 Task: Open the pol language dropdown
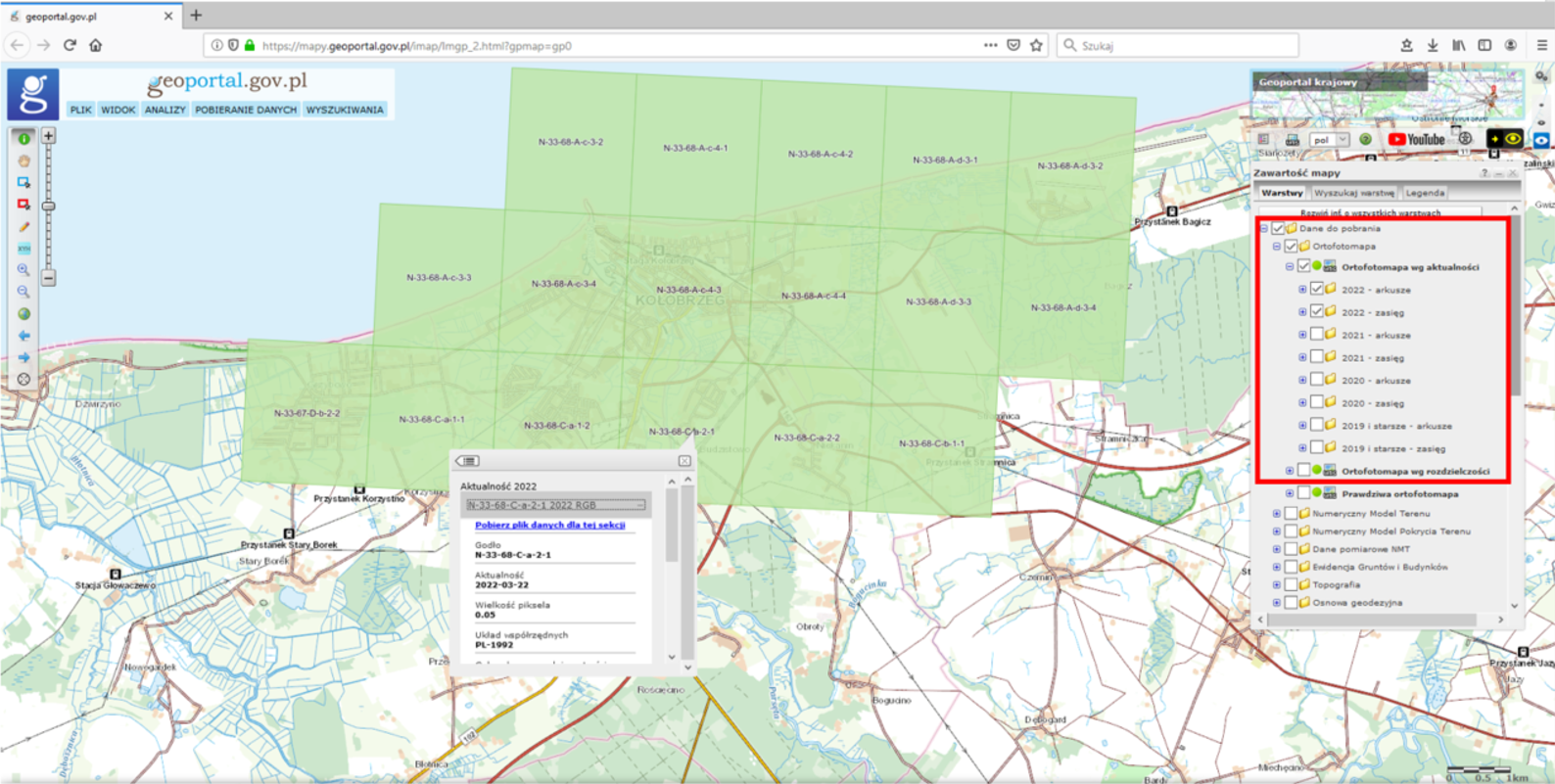(x=1330, y=140)
